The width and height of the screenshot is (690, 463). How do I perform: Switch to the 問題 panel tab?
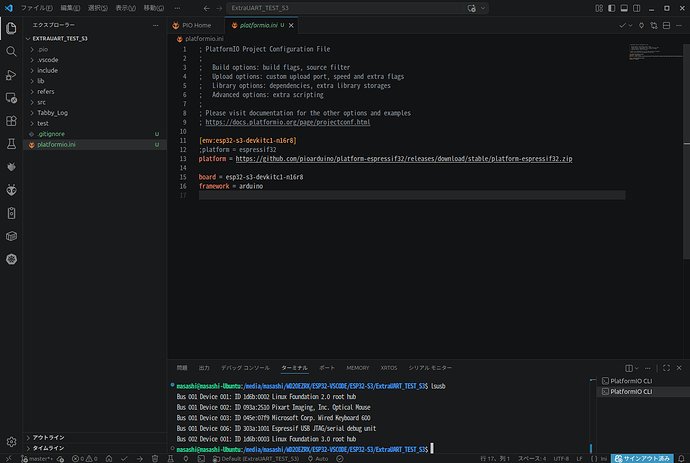tap(182, 368)
